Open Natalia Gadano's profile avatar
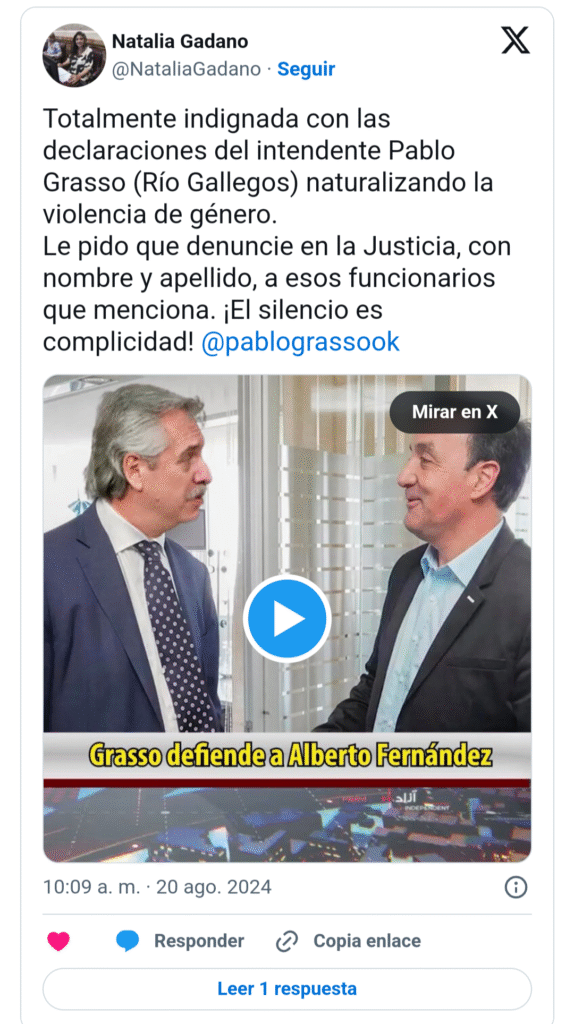The width and height of the screenshot is (574, 1024). [x=74, y=56]
